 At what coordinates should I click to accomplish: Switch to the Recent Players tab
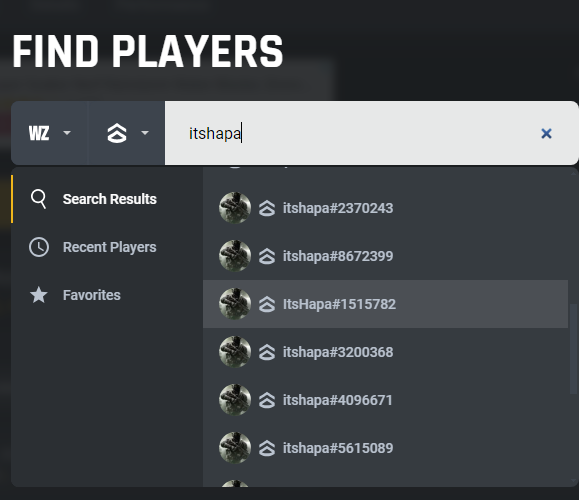(107, 247)
